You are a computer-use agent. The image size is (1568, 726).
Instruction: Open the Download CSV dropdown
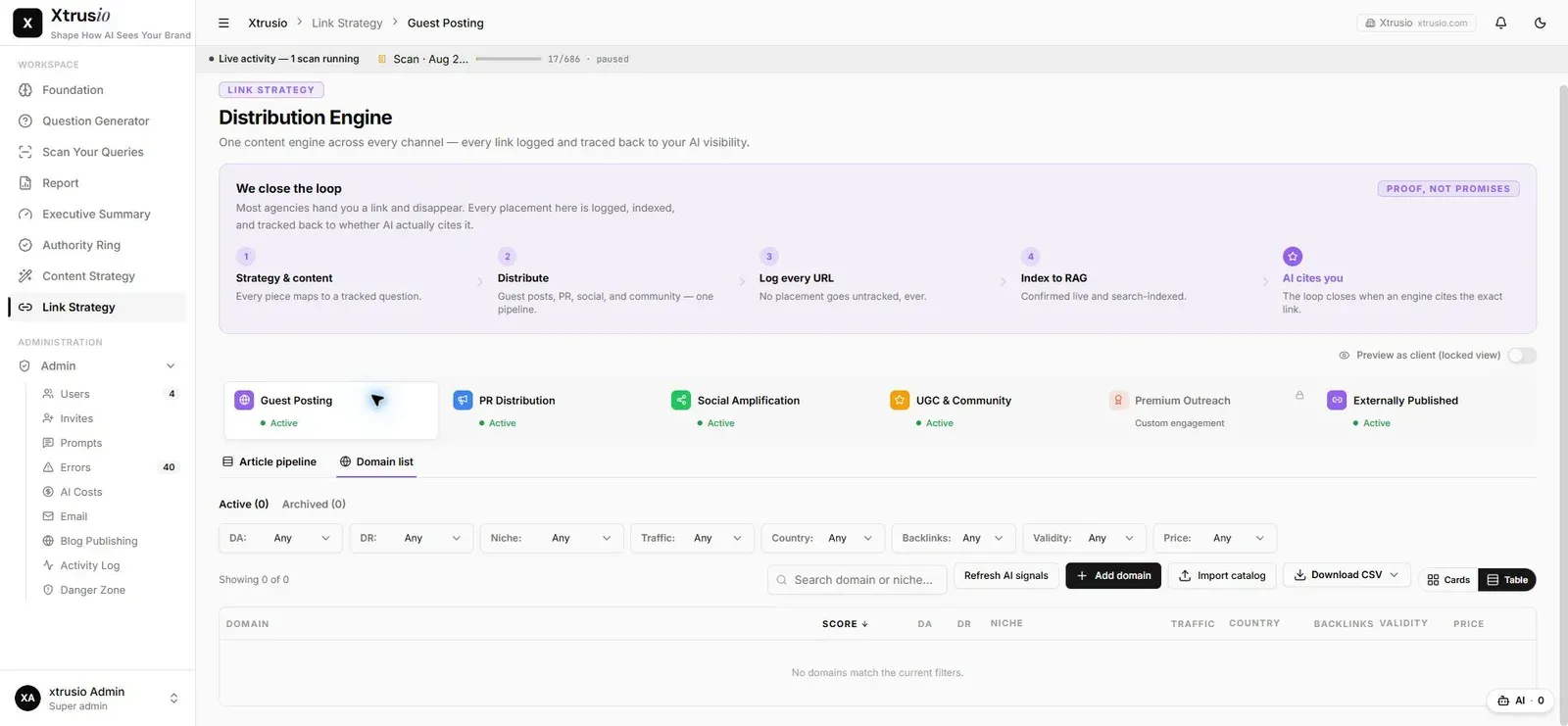pos(1347,575)
